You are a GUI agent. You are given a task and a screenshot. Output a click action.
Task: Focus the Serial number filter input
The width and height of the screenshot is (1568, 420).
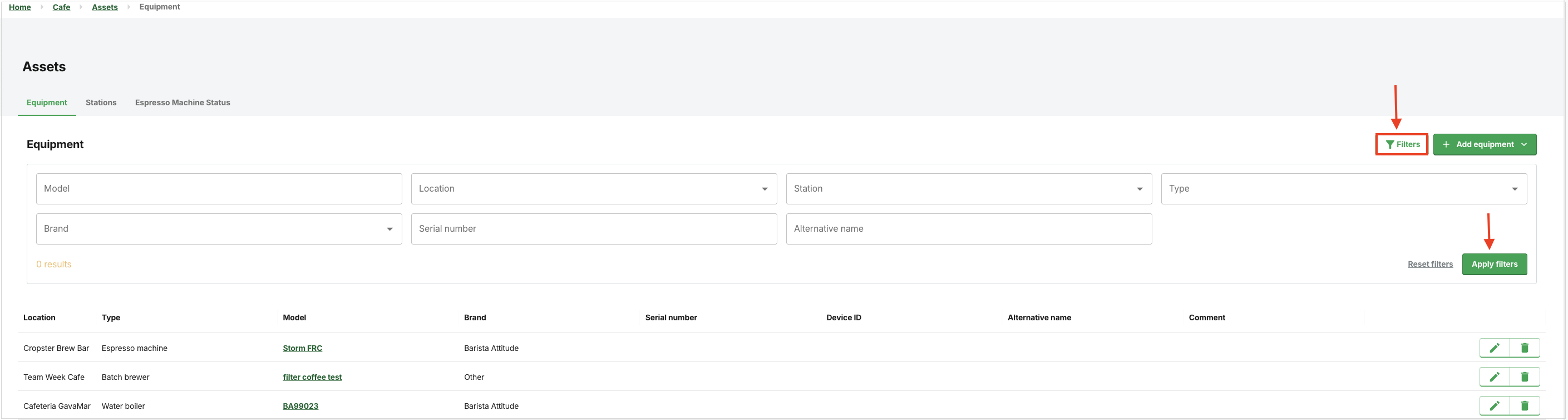pos(594,228)
